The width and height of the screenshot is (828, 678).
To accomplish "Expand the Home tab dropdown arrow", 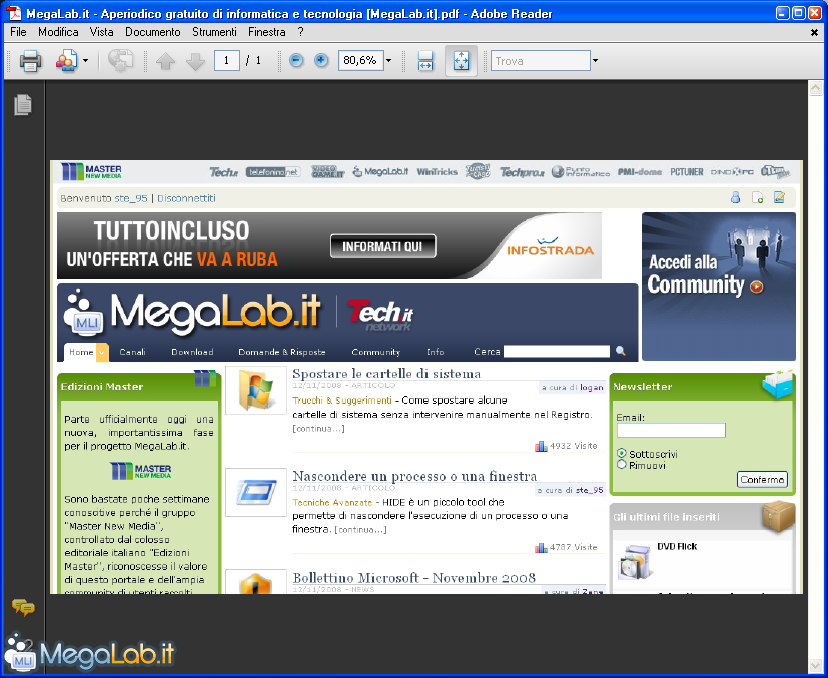I will [102, 353].
